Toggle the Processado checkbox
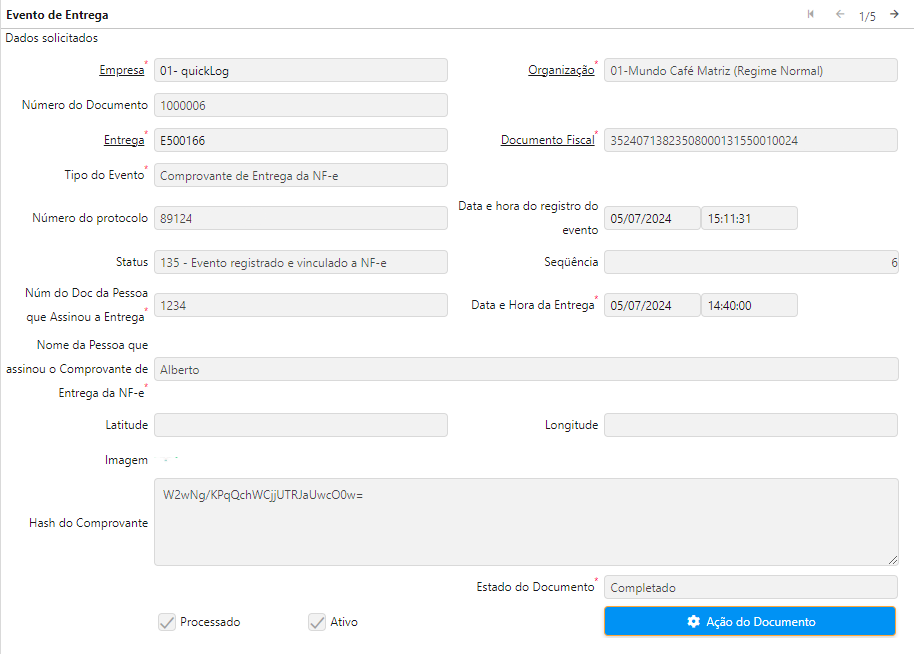 167,622
